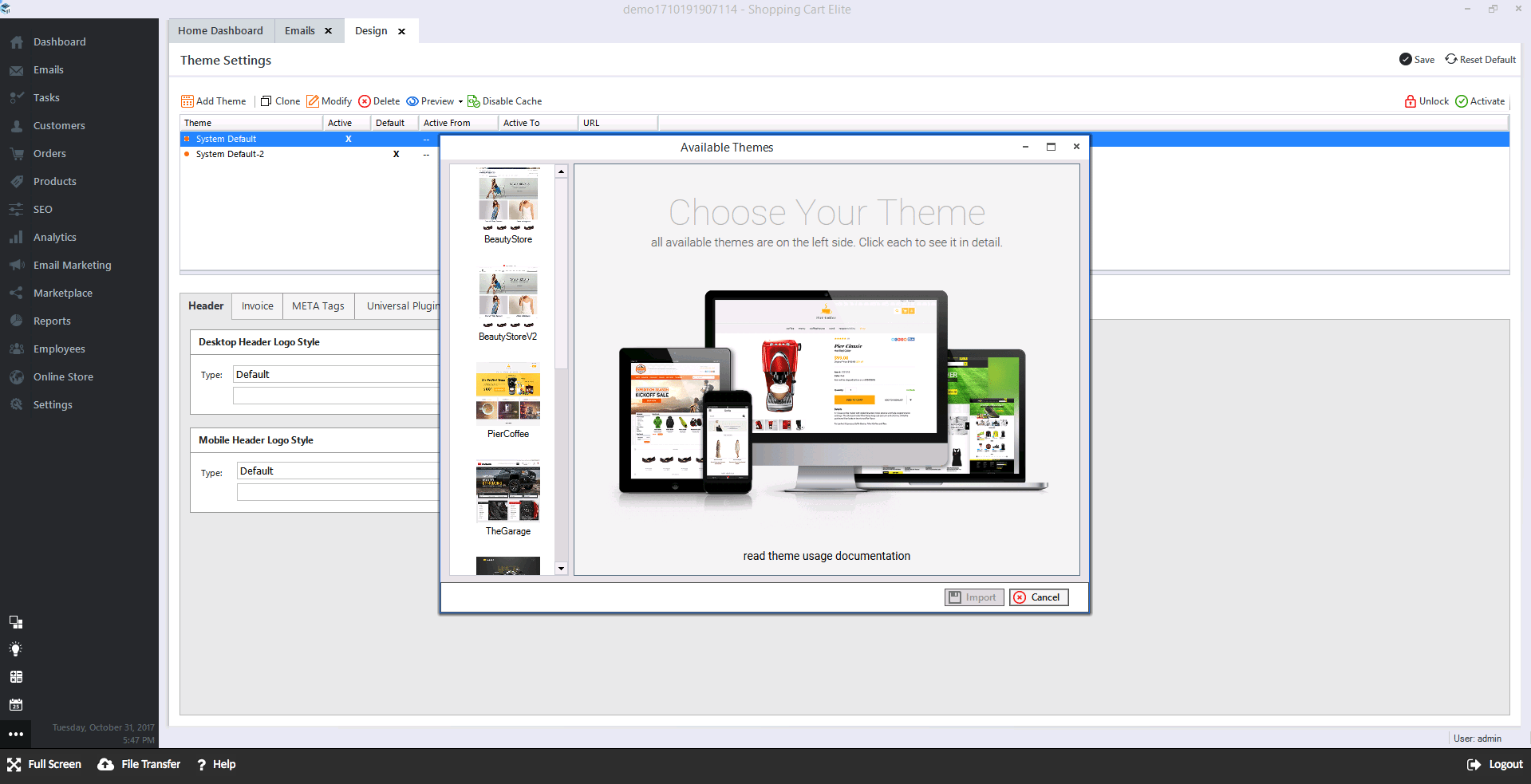Preview the selected theme
This screenshot has height=784, width=1531.
coord(431,101)
